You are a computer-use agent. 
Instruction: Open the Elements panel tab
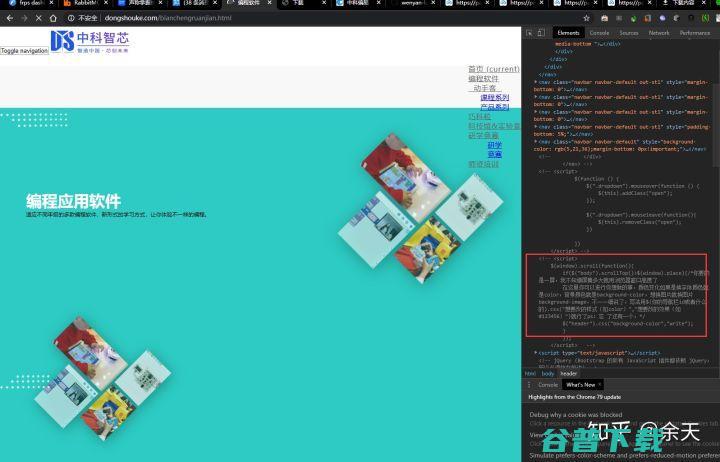(x=568, y=33)
